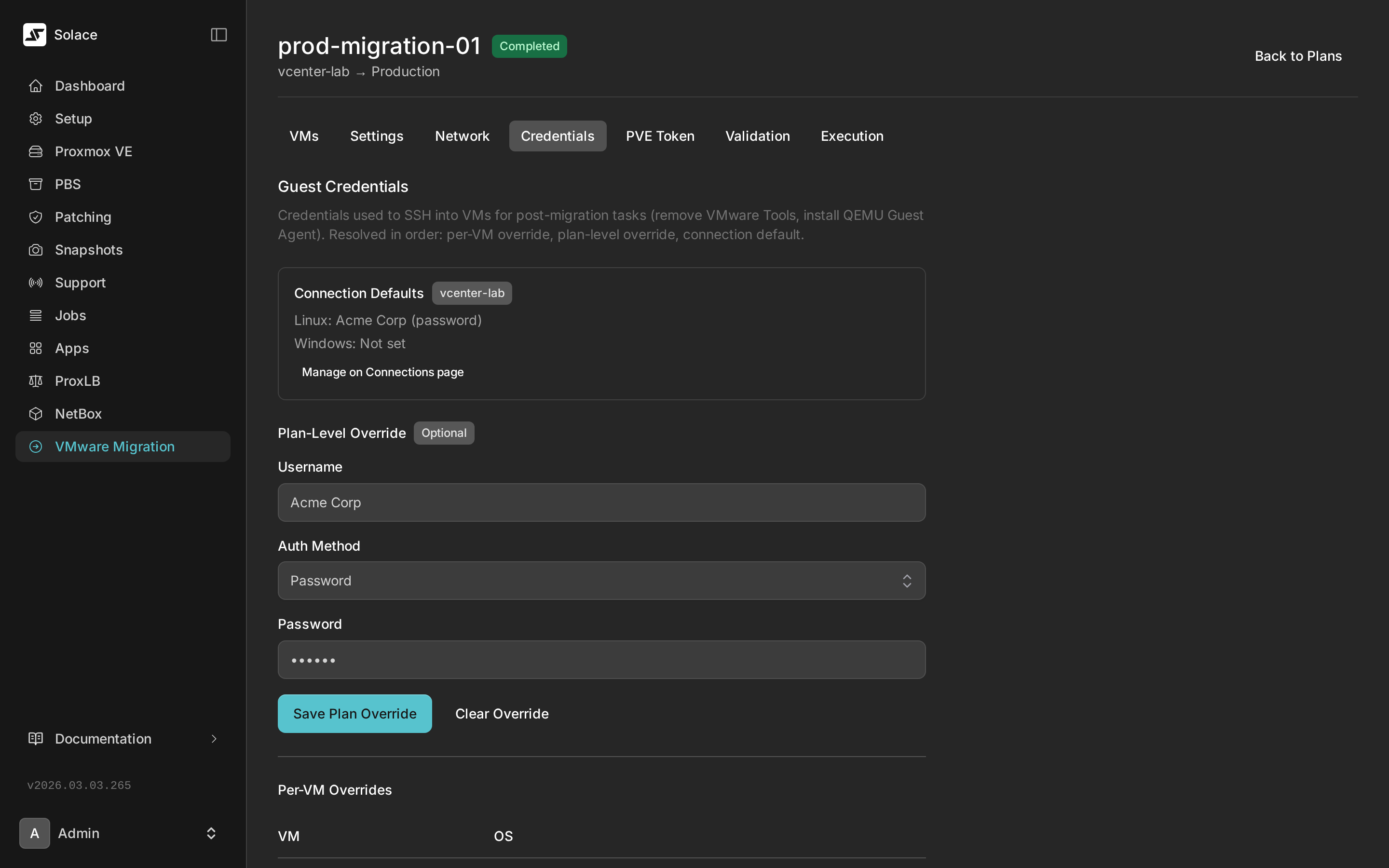Open ProxLB via the scales icon
This screenshot has width=1389, height=868.
[36, 381]
